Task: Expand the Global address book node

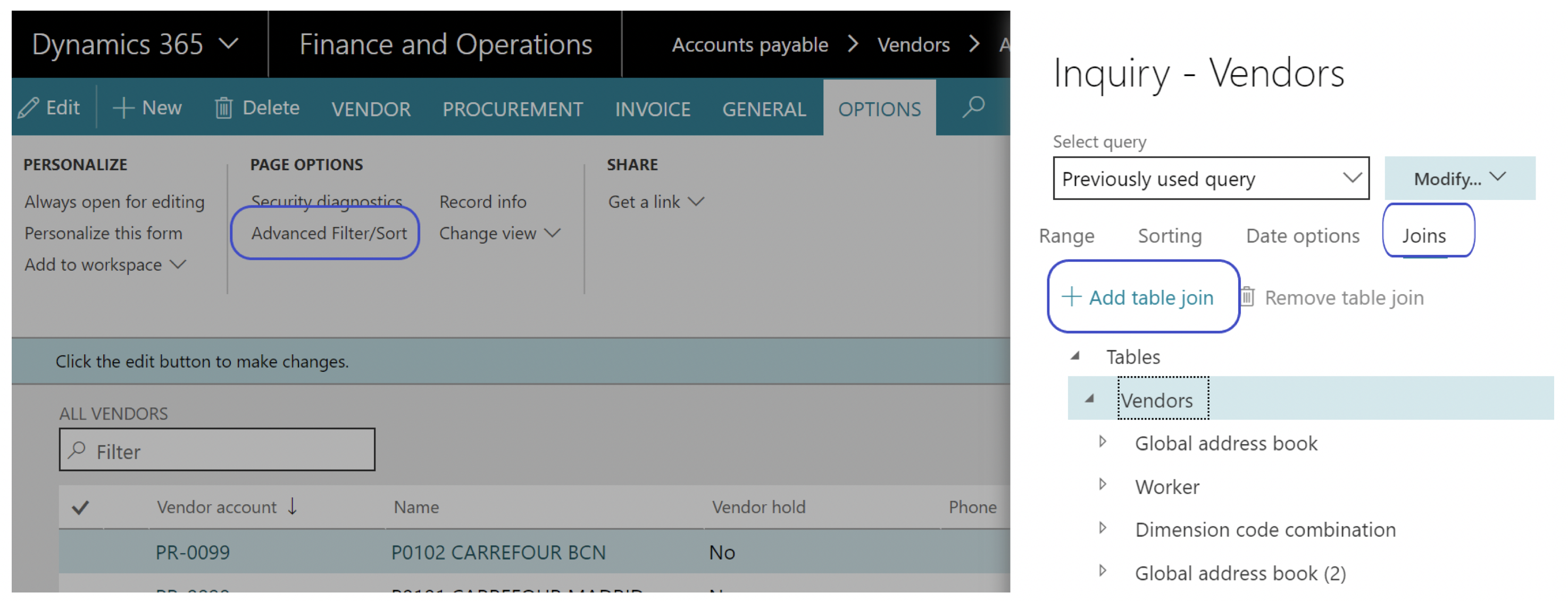Action: tap(1103, 441)
